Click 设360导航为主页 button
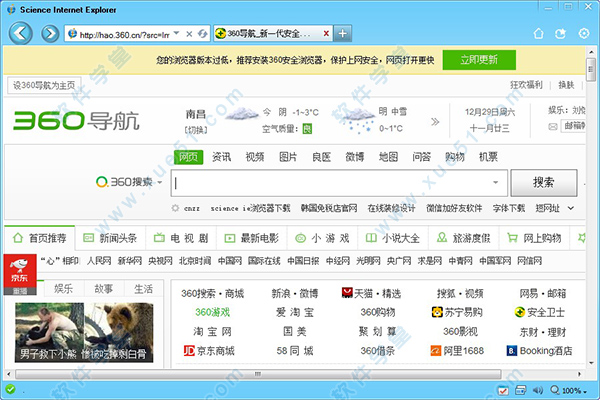 point(44,85)
